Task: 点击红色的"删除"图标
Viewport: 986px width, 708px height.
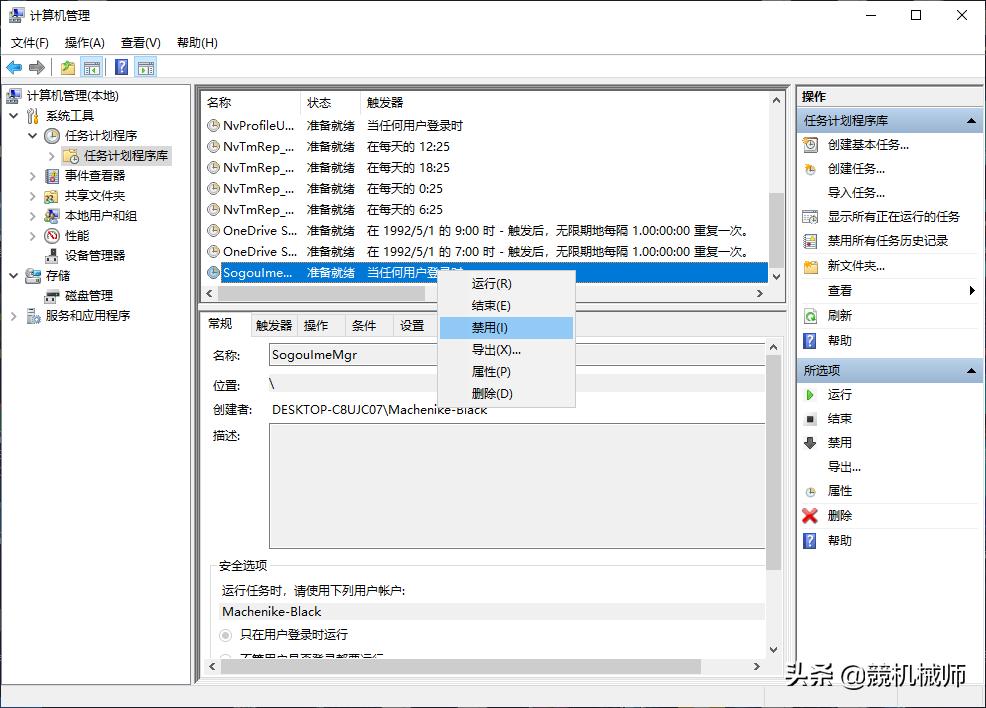Action: click(810, 515)
